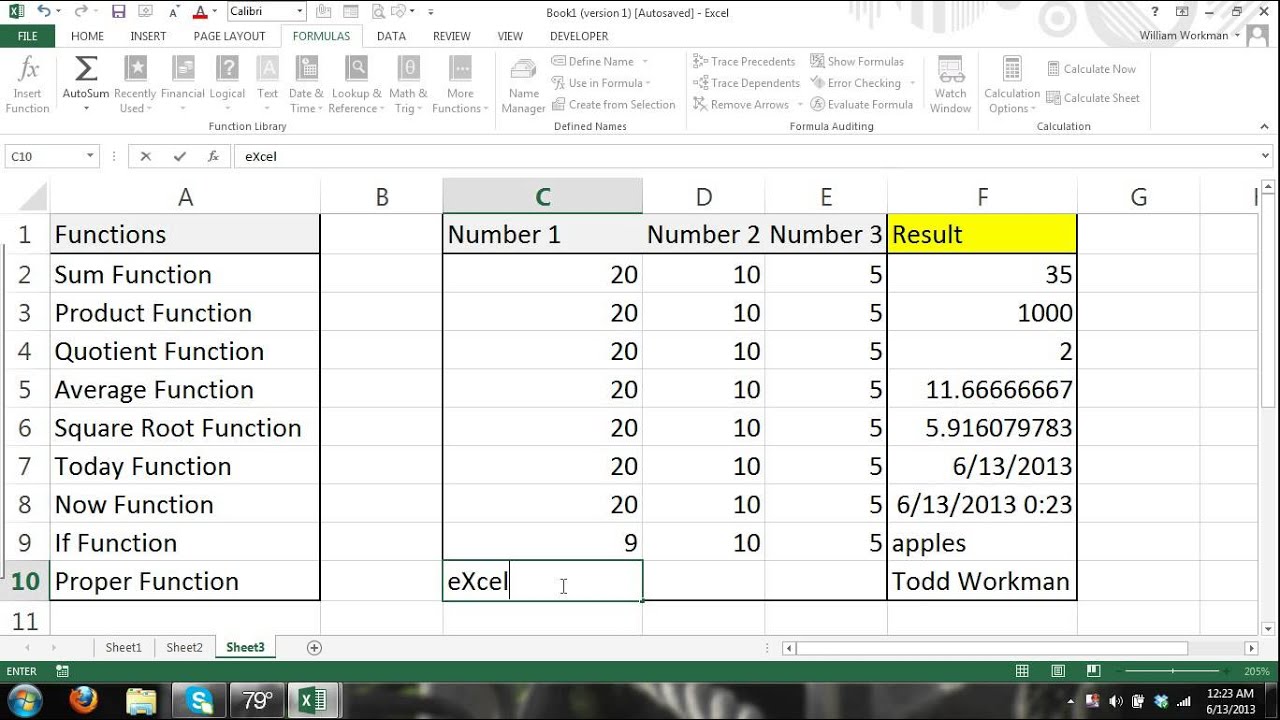1280x720 pixels.
Task: Click Calculate Now
Action: 1091,69
